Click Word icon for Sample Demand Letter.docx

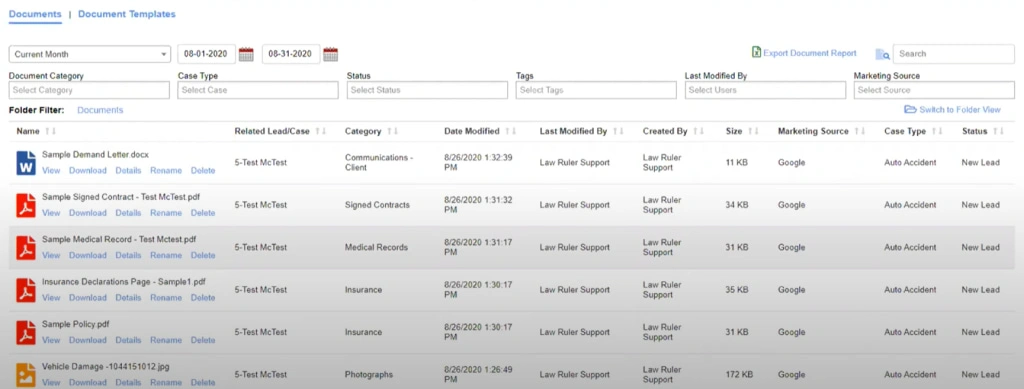[26, 163]
